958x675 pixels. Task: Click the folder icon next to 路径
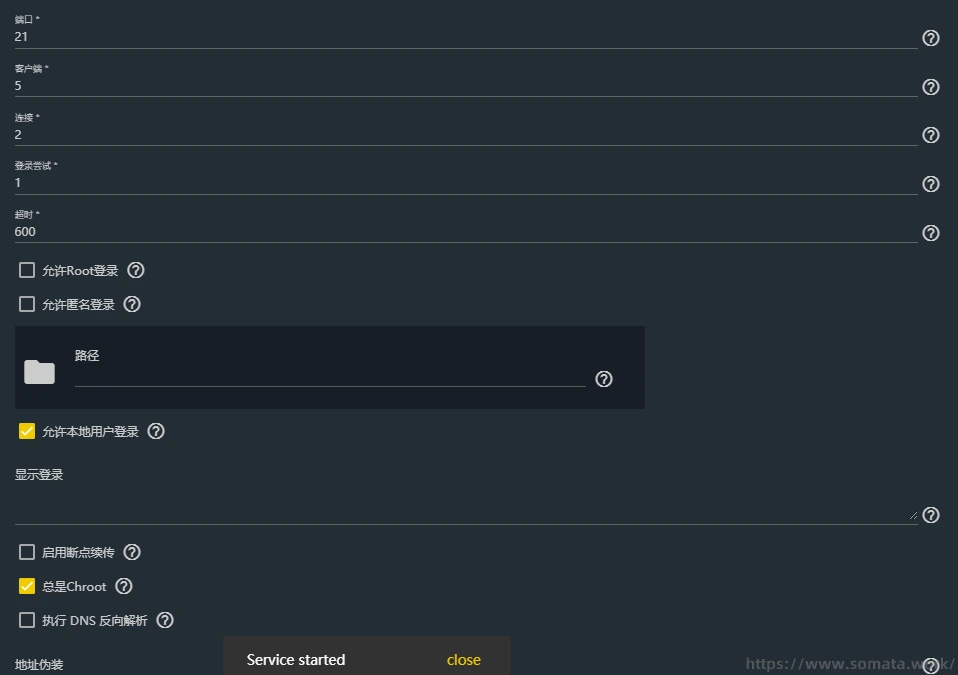(40, 372)
